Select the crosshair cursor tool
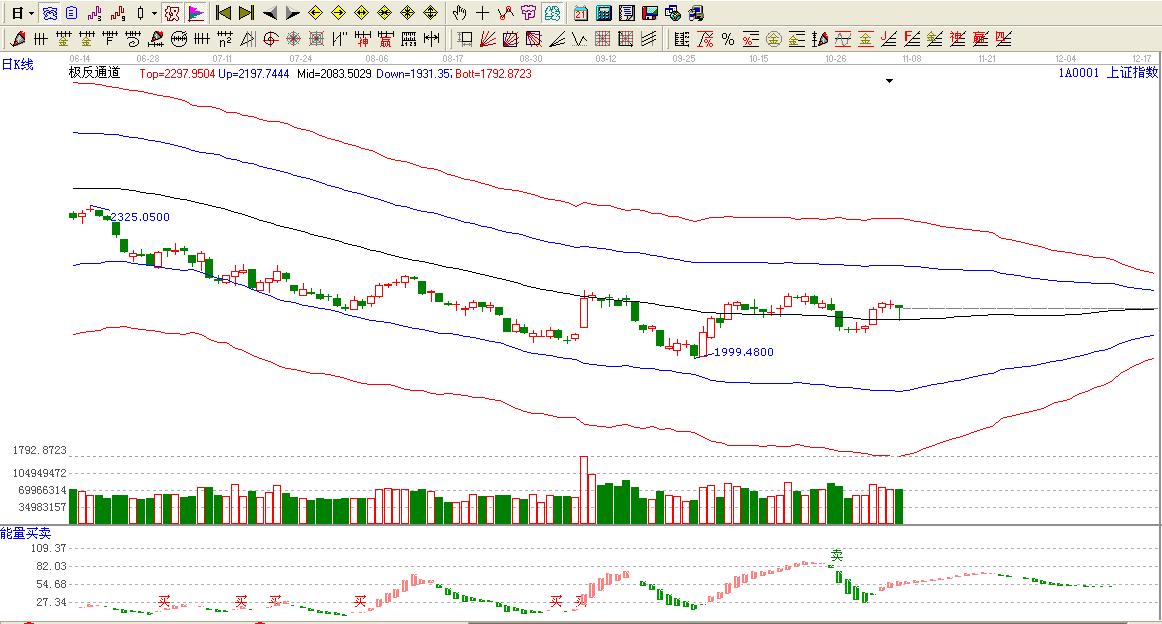The image size is (1162, 624). tap(483, 13)
